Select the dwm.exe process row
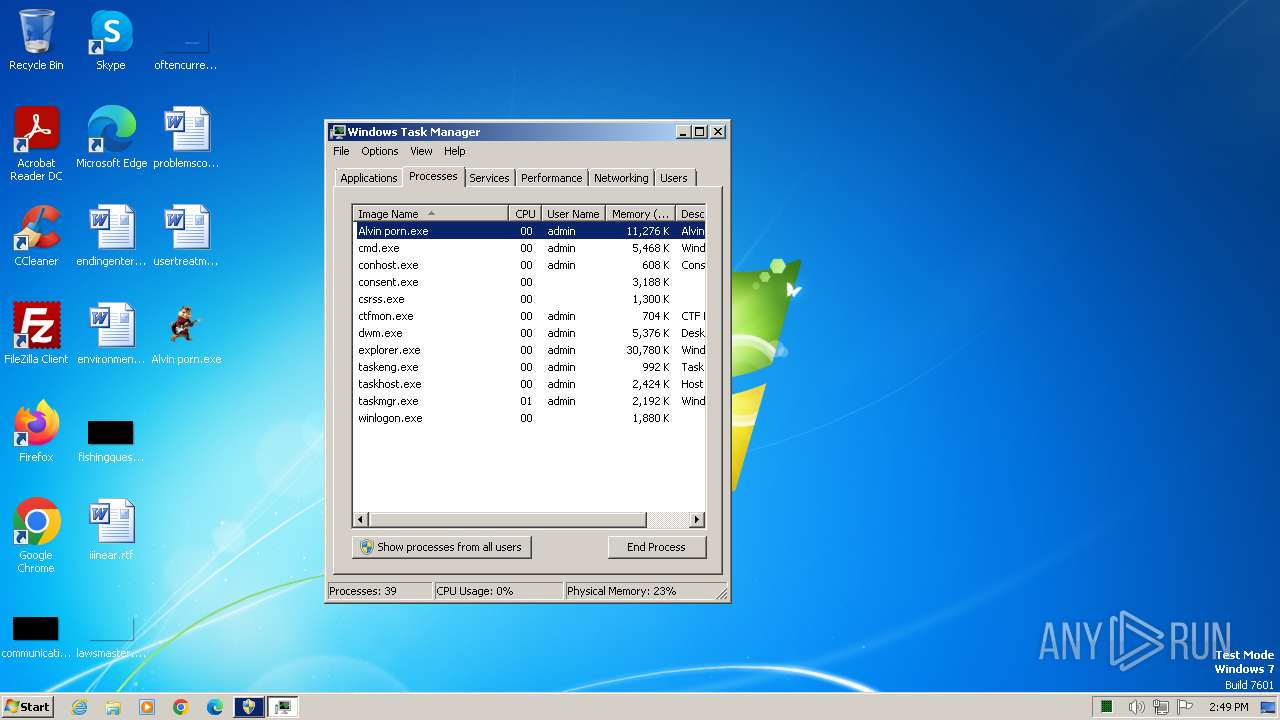This screenshot has width=1280, height=720. (x=530, y=333)
